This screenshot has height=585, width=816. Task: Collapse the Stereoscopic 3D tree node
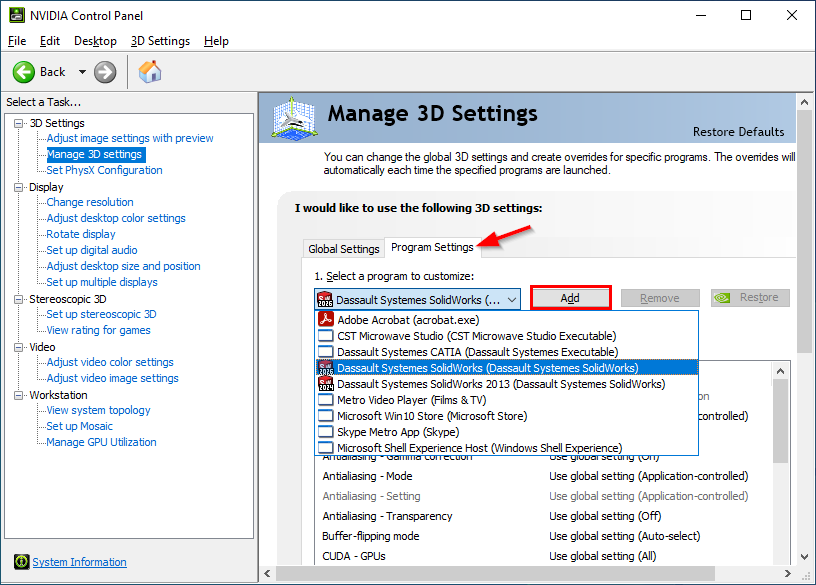19,299
